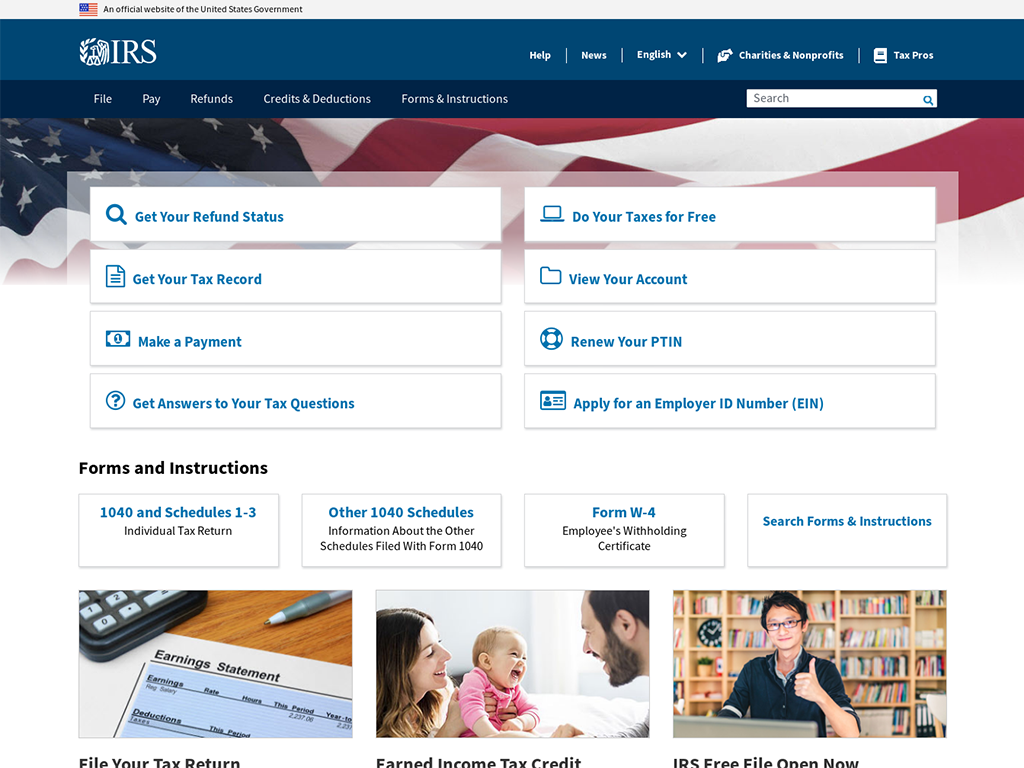The height and width of the screenshot is (768, 1024).
Task: Click the Make a Payment money icon
Action: coord(118,340)
